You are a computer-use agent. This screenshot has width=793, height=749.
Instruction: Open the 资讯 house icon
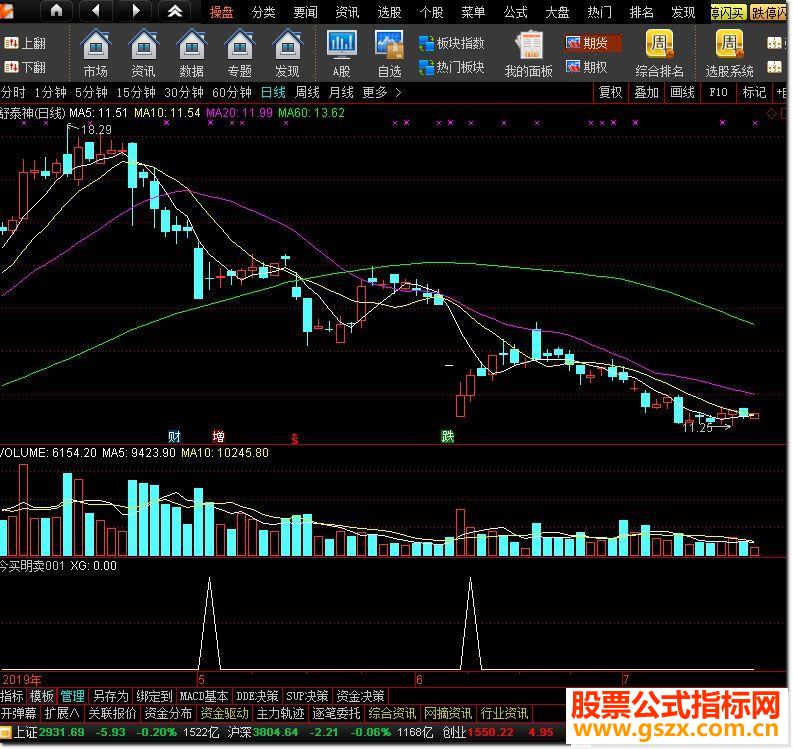pyautogui.click(x=144, y=53)
